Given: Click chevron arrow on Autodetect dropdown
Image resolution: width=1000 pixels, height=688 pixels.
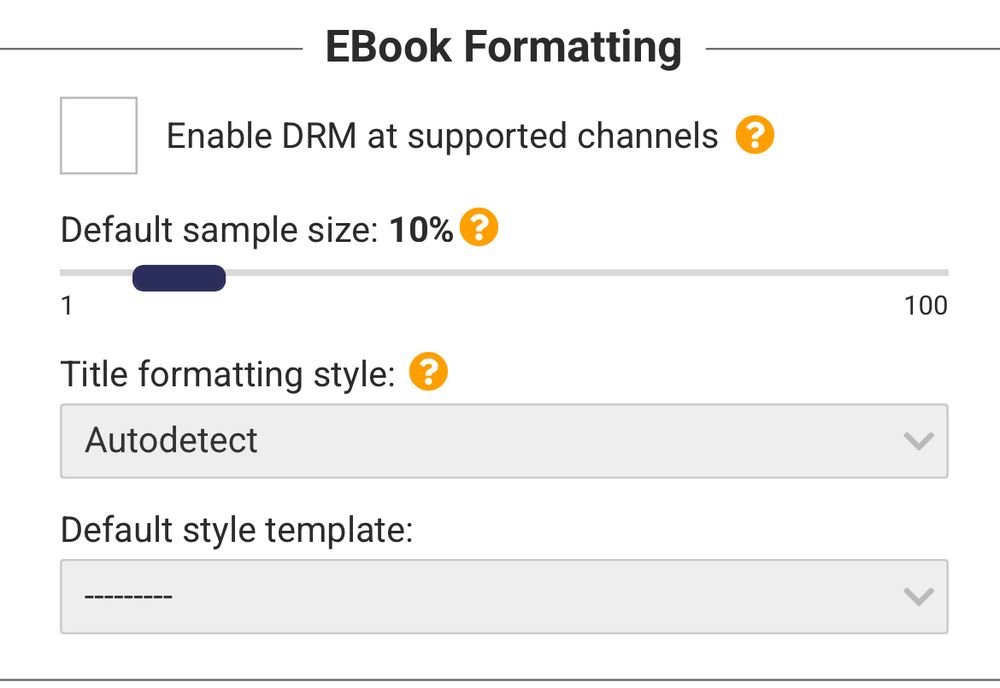Looking at the screenshot, I should 917,441.
